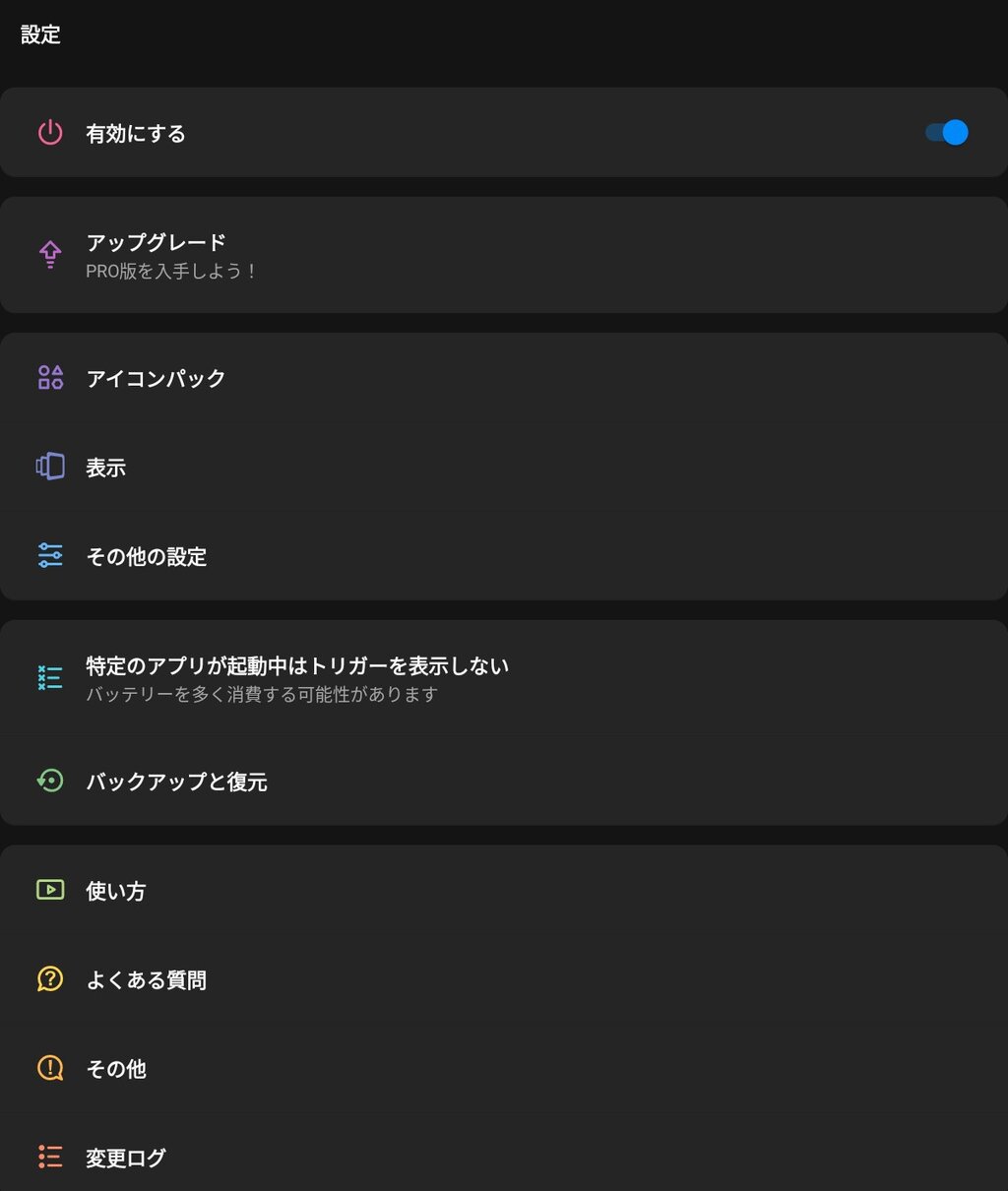Image resolution: width=1008 pixels, height=1191 pixels.
Task: Open the アイコンパック settings entry
Action: 156,378
